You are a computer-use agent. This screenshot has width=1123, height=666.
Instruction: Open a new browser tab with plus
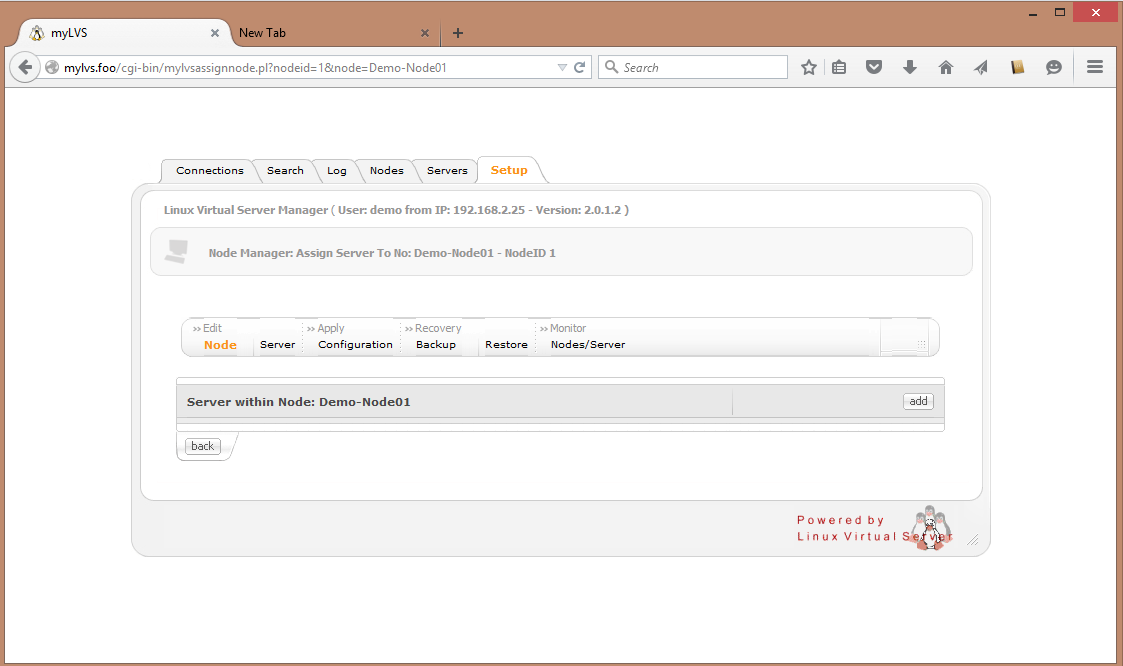(x=458, y=33)
